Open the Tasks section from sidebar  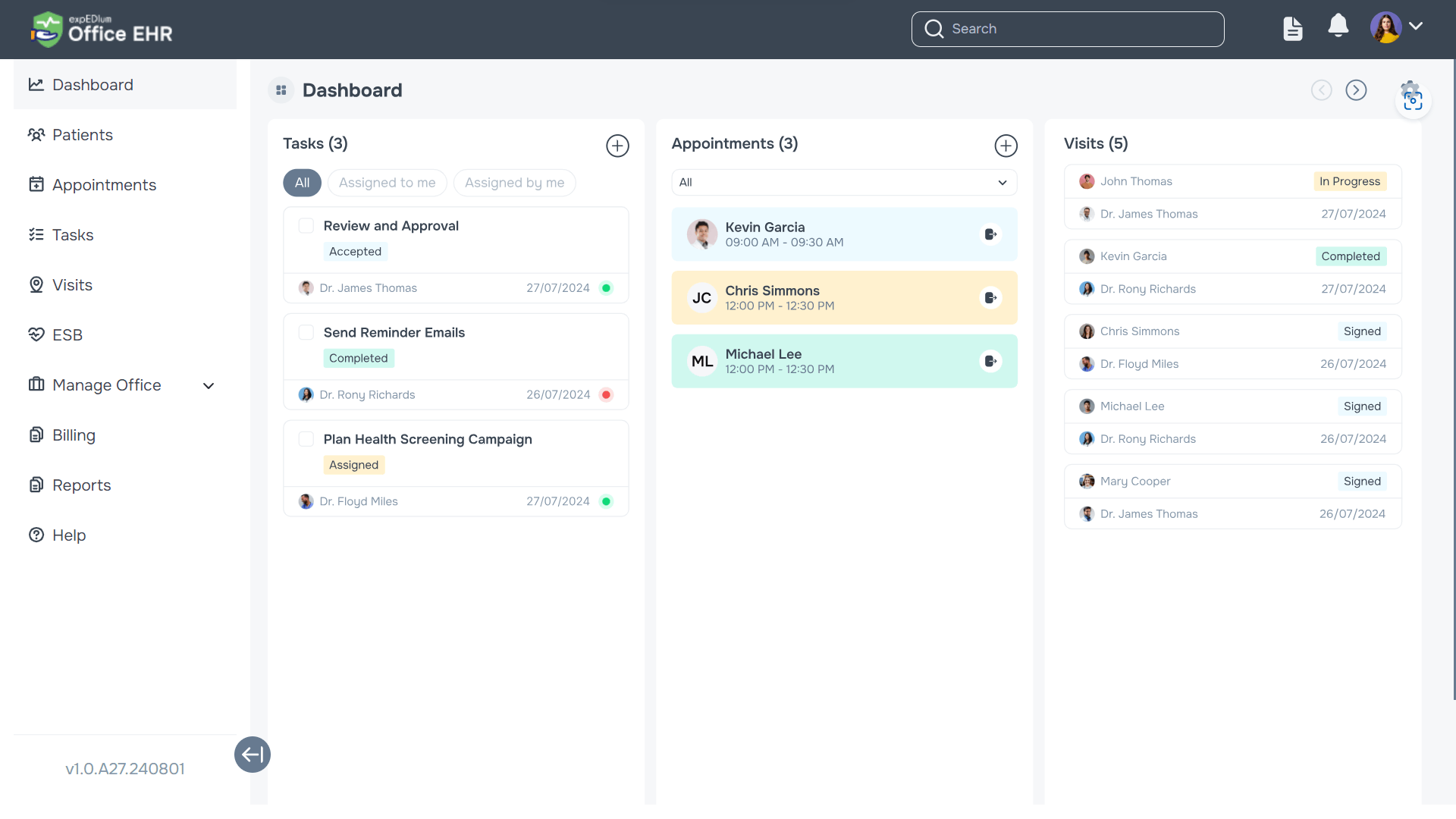coord(72,235)
